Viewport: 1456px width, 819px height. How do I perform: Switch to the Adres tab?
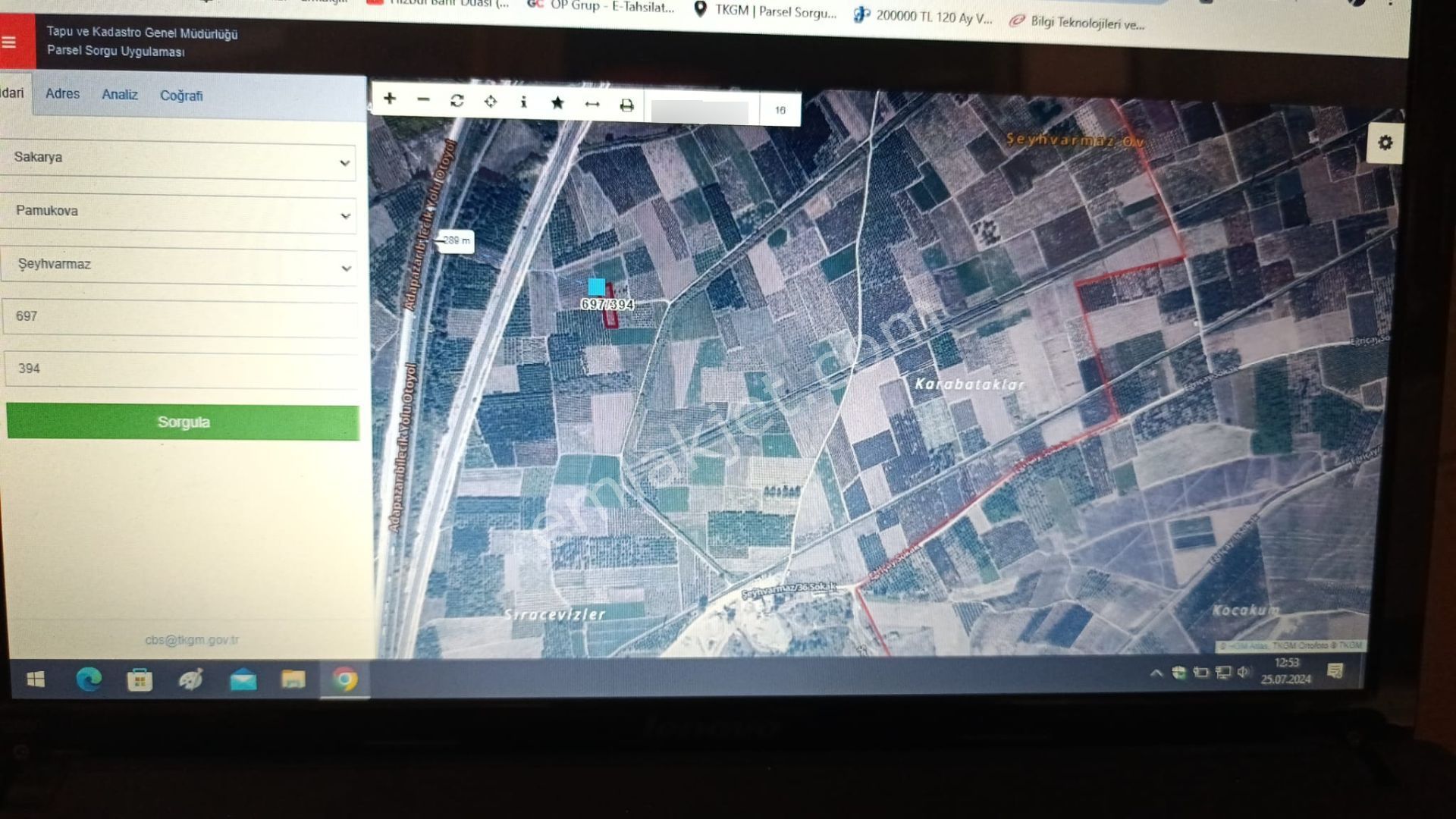click(62, 94)
